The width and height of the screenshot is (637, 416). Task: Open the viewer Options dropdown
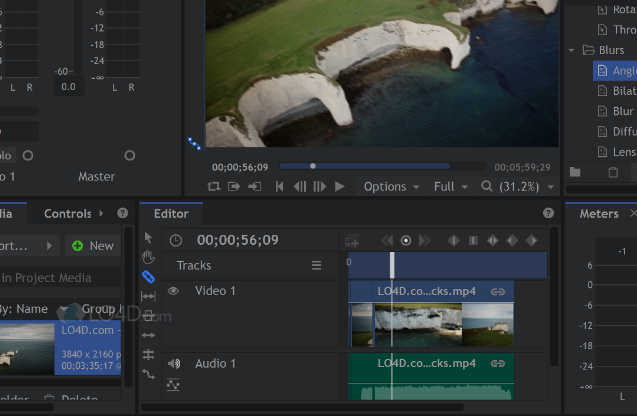pos(391,186)
